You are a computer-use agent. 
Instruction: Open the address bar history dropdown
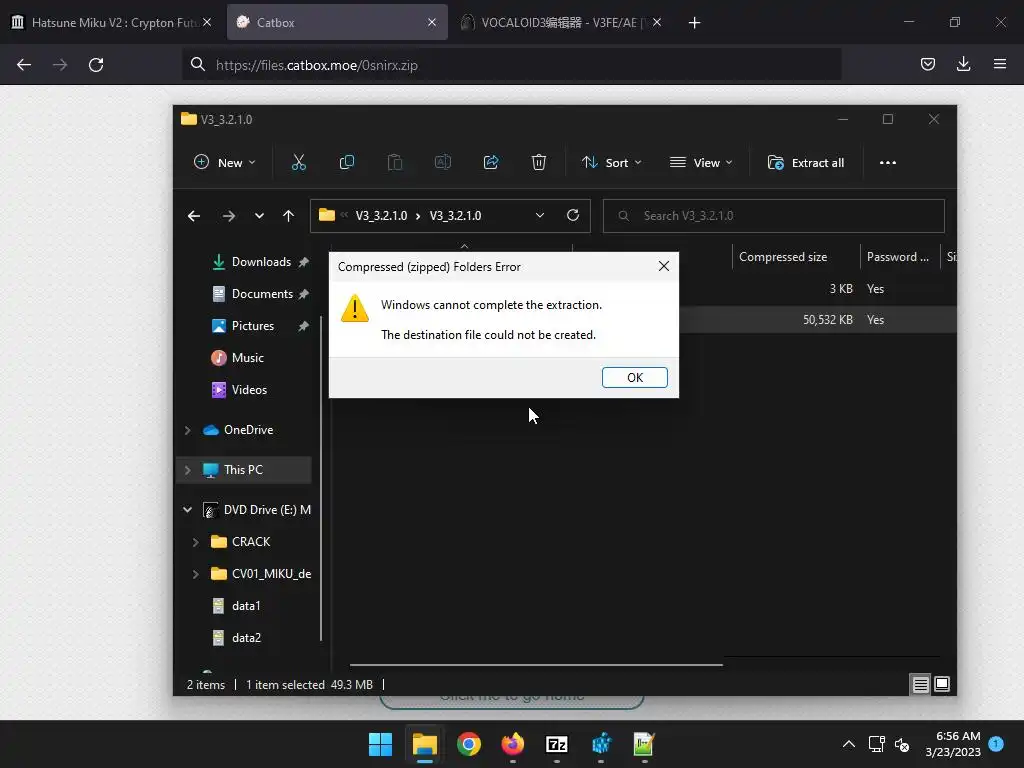pyautogui.click(x=539, y=216)
